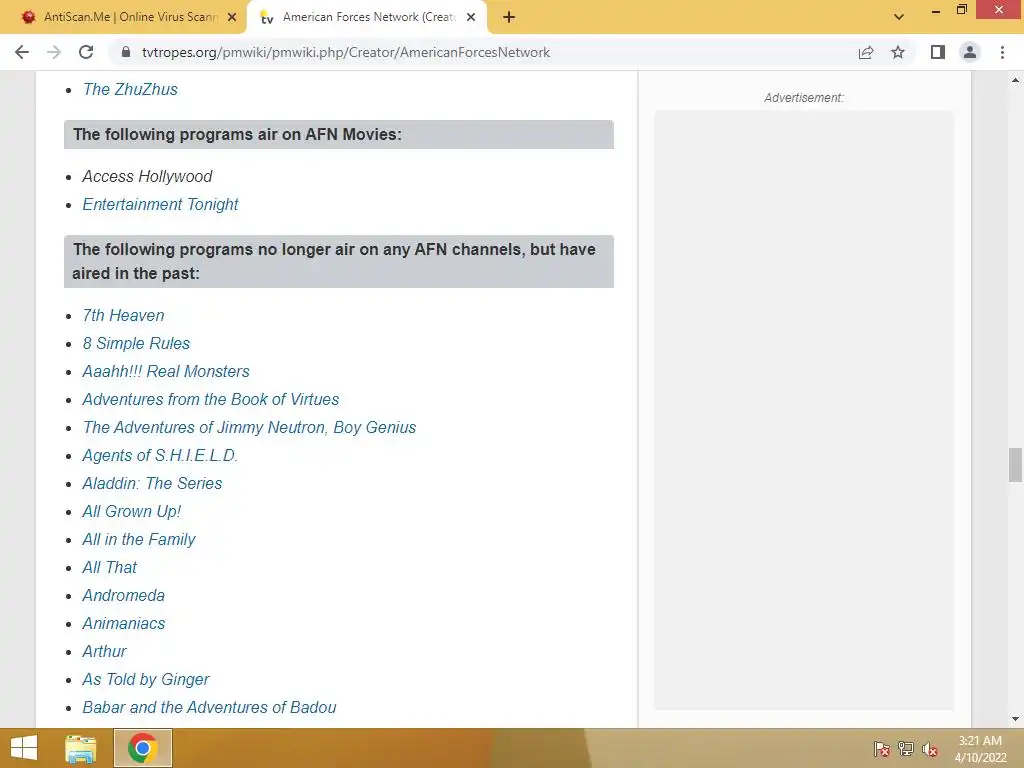
Task: Open the As Told by Ginger link
Action: point(146,680)
